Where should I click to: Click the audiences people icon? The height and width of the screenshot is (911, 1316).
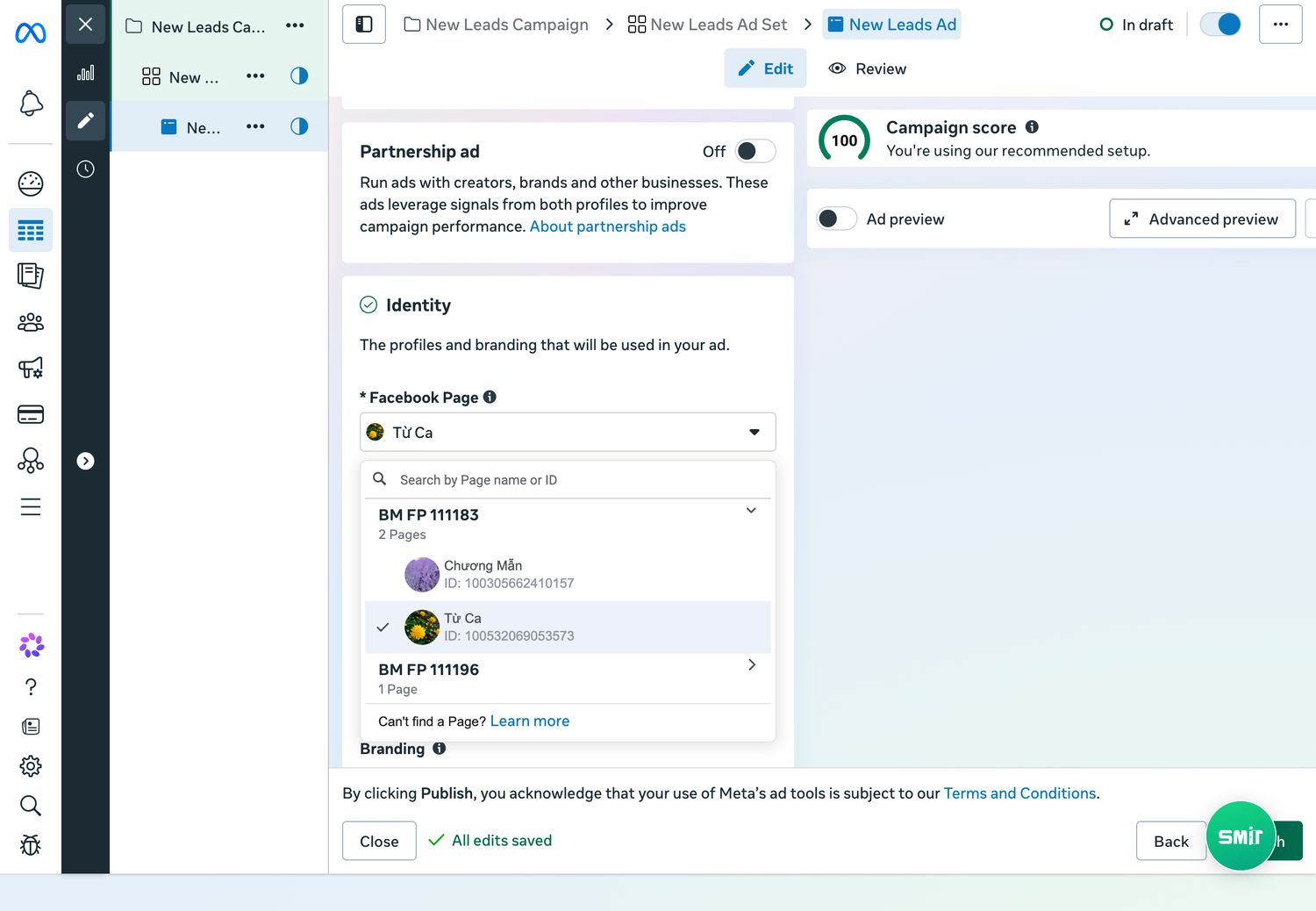(x=31, y=322)
